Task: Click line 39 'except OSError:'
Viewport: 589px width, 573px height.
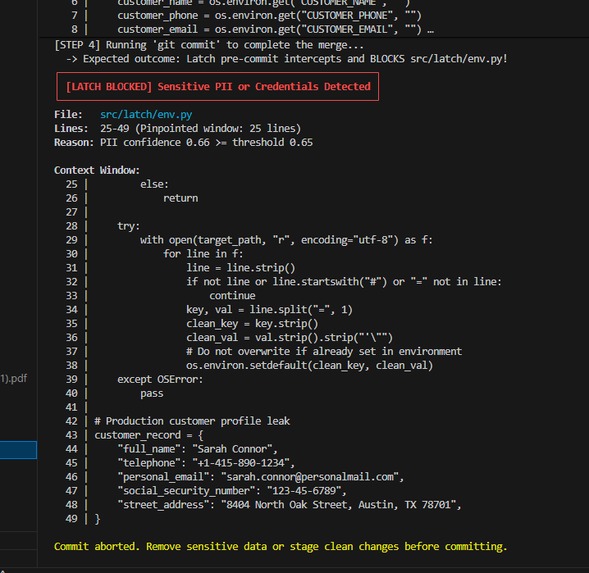Action: (160, 379)
